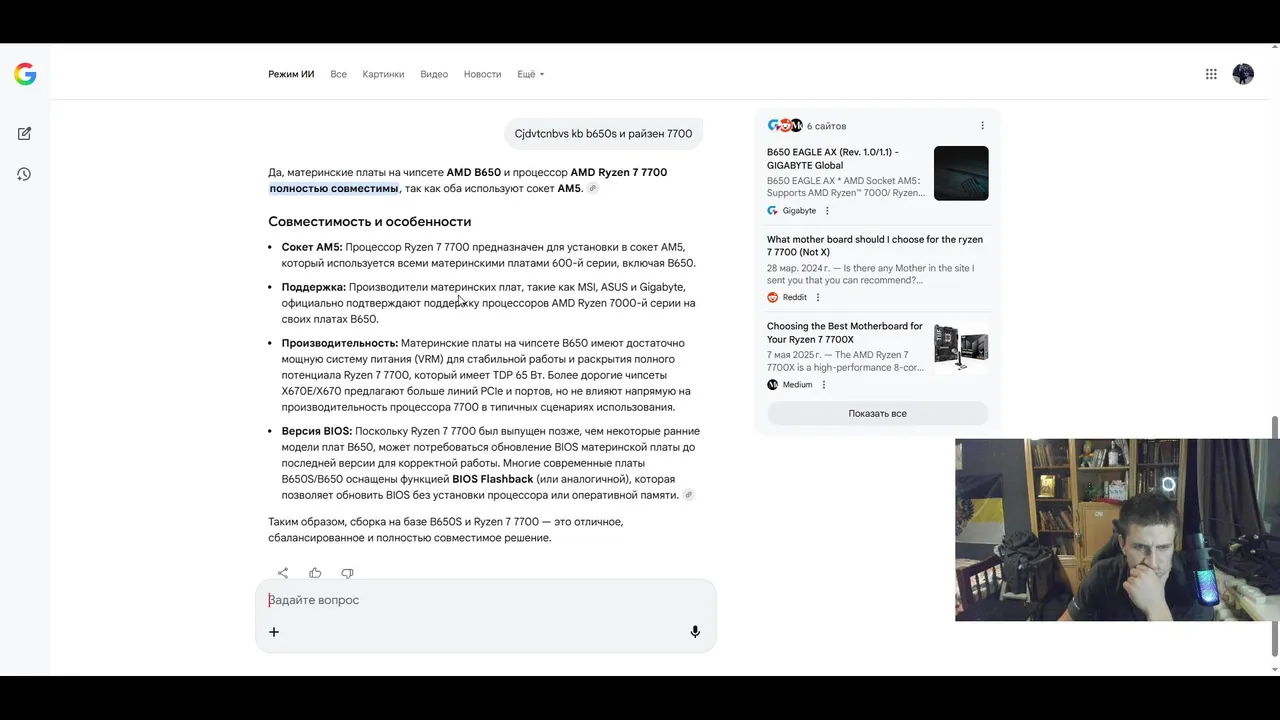Click the 'Производительность:' bullet label
This screenshot has height=720, width=1280.
[340, 343]
